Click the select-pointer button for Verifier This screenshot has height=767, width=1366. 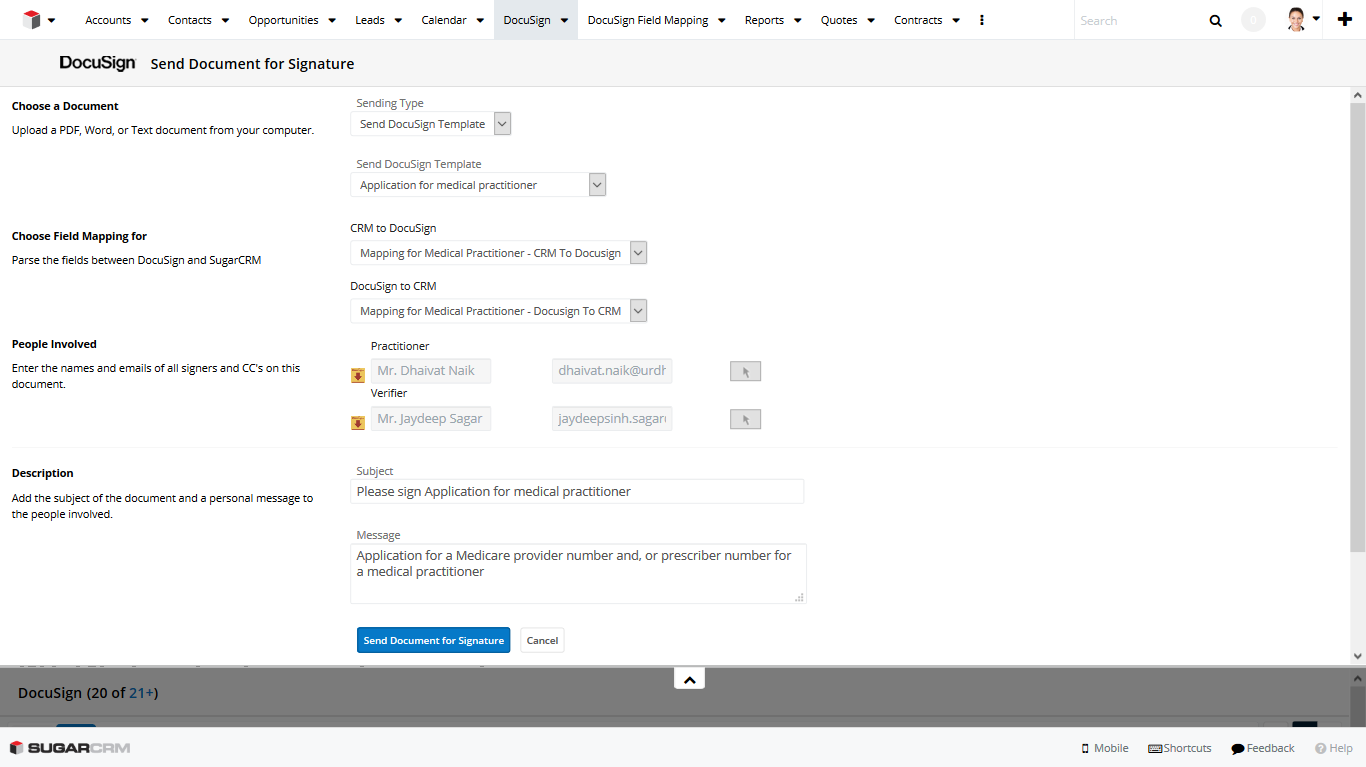[x=746, y=419]
